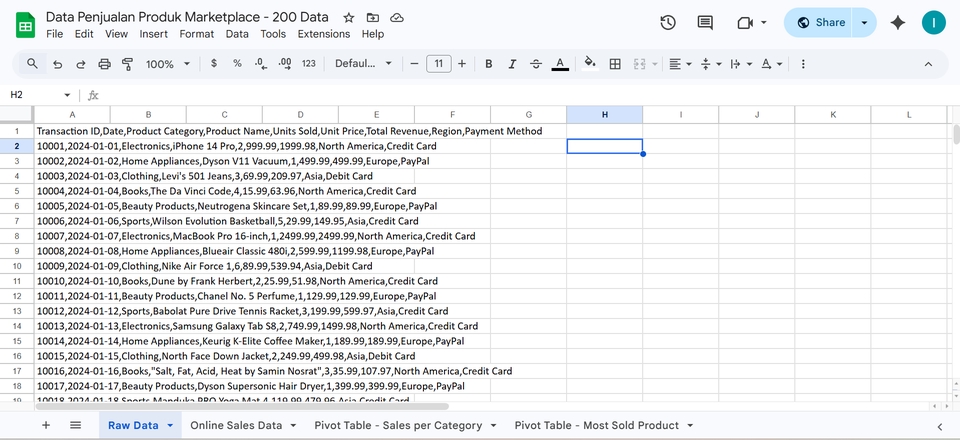Redo the last action
The height and width of the screenshot is (440, 960).
[81, 64]
